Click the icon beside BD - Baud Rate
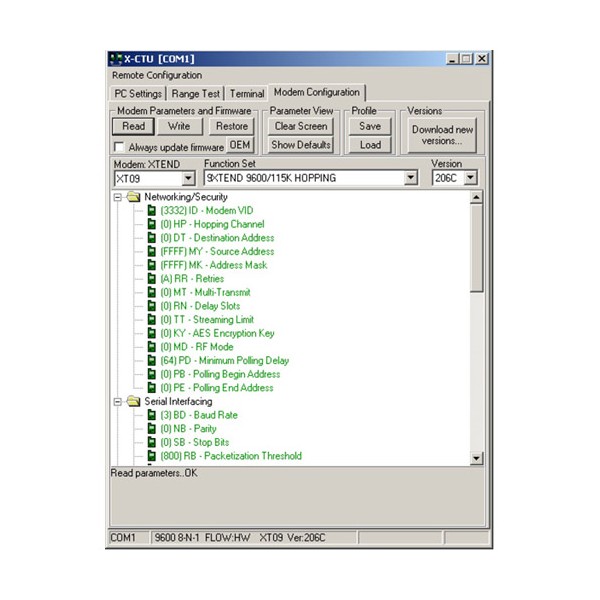The height and width of the screenshot is (600, 600). tap(152, 415)
